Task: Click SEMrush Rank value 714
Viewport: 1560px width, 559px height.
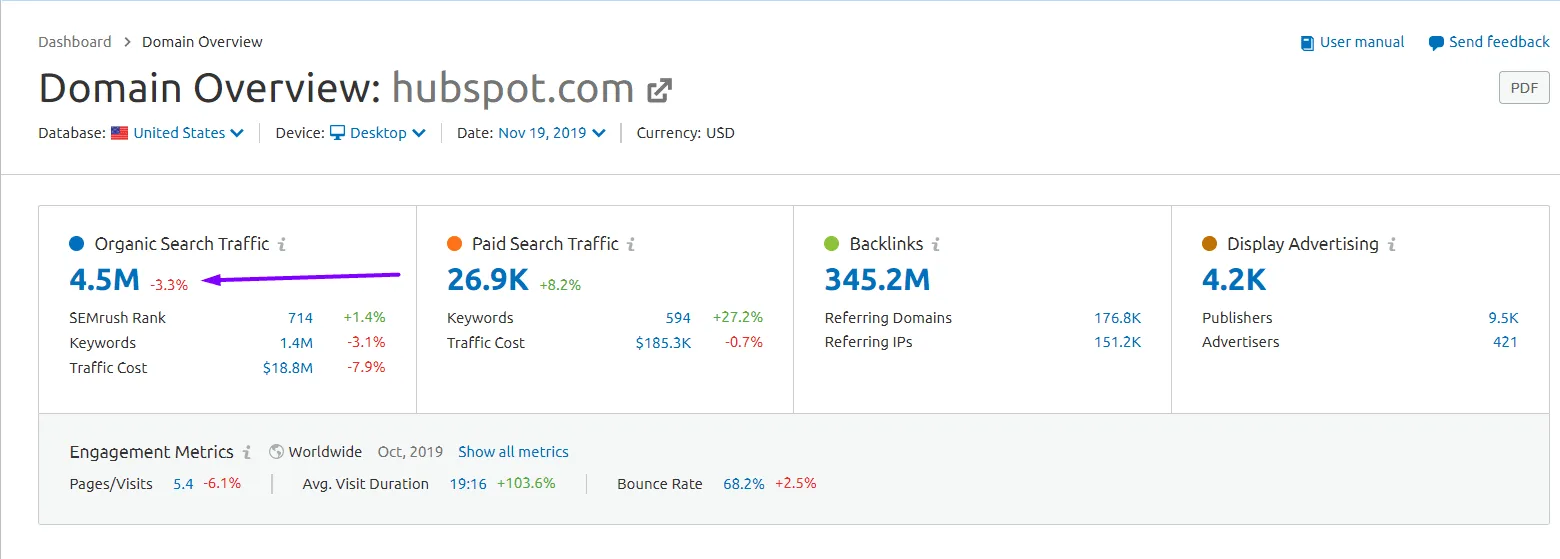Action: (x=300, y=318)
